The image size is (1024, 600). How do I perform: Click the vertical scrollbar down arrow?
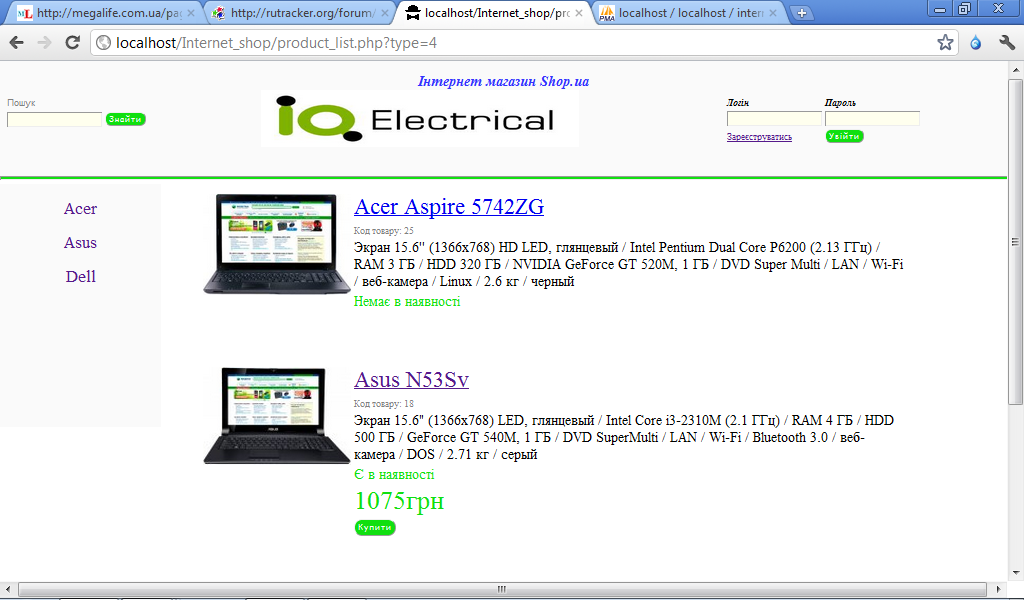(x=1016, y=573)
